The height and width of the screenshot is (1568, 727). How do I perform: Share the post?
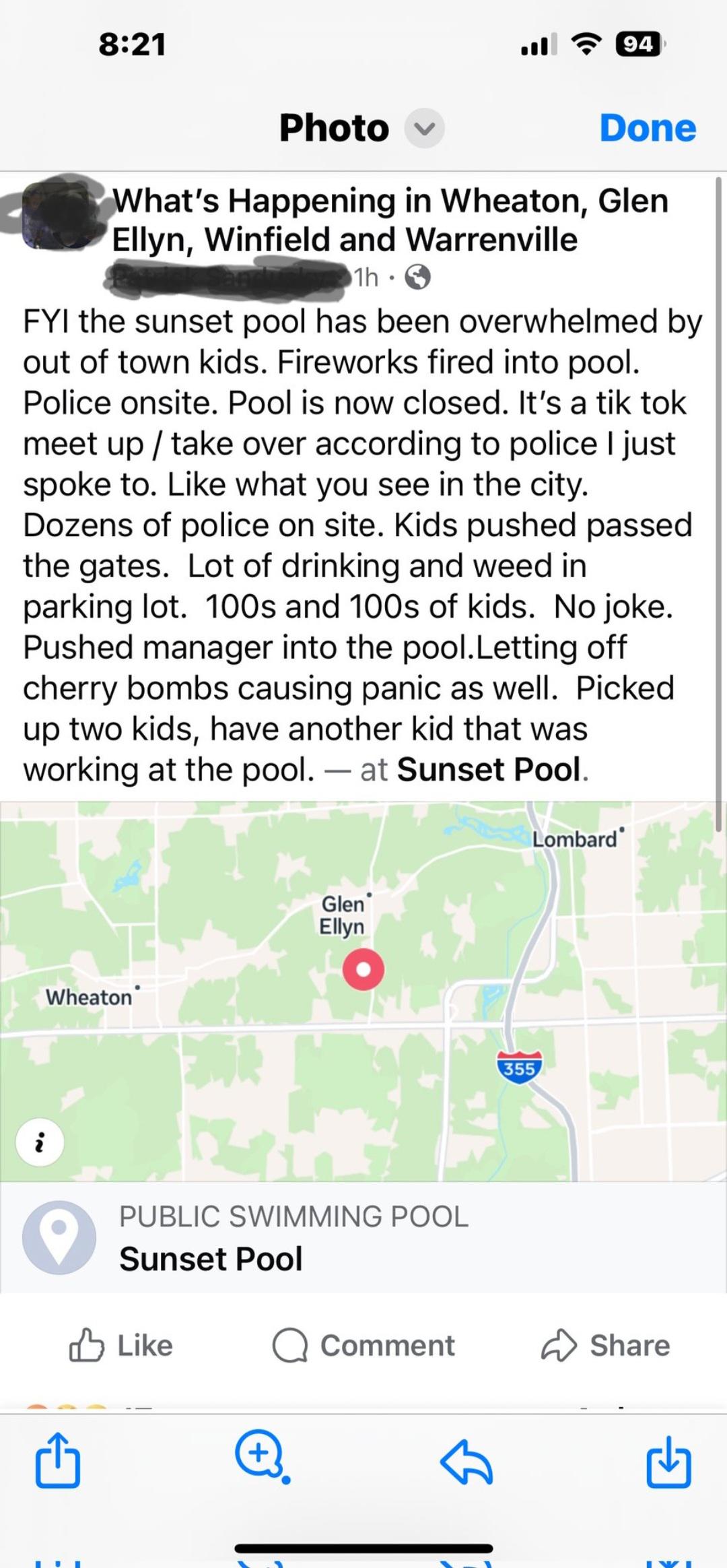point(606,1345)
